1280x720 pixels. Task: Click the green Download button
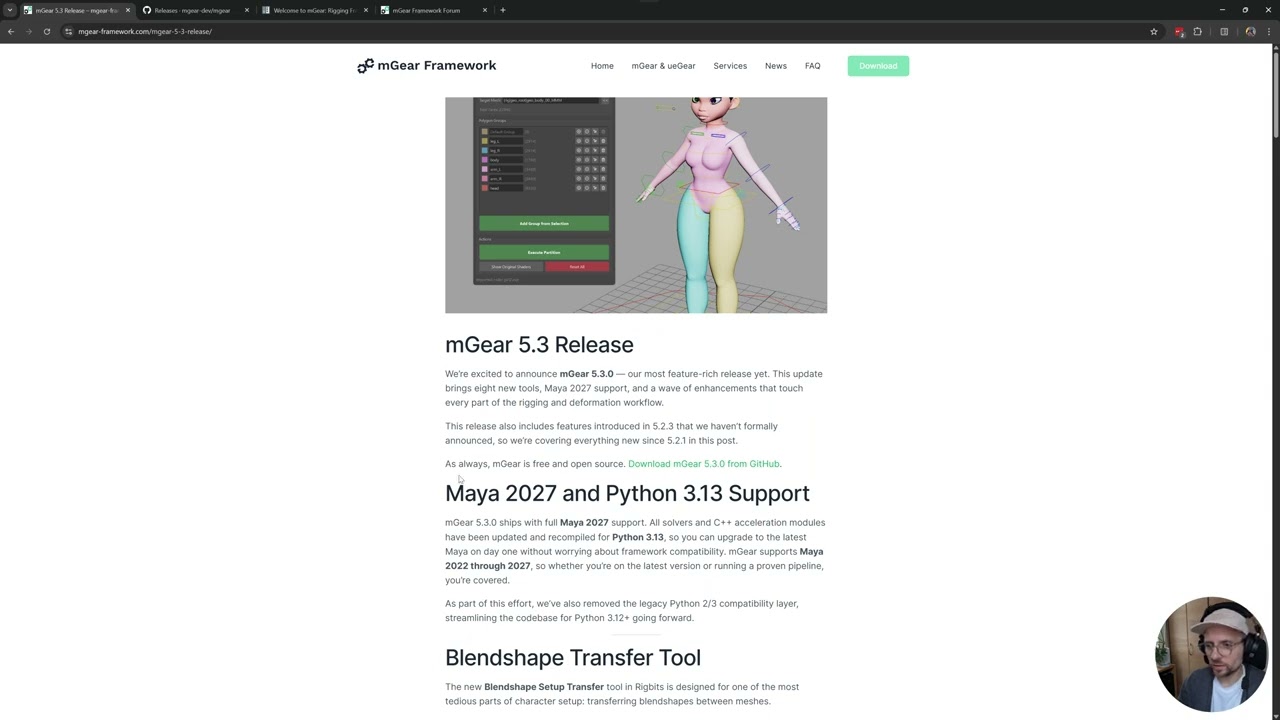878,66
